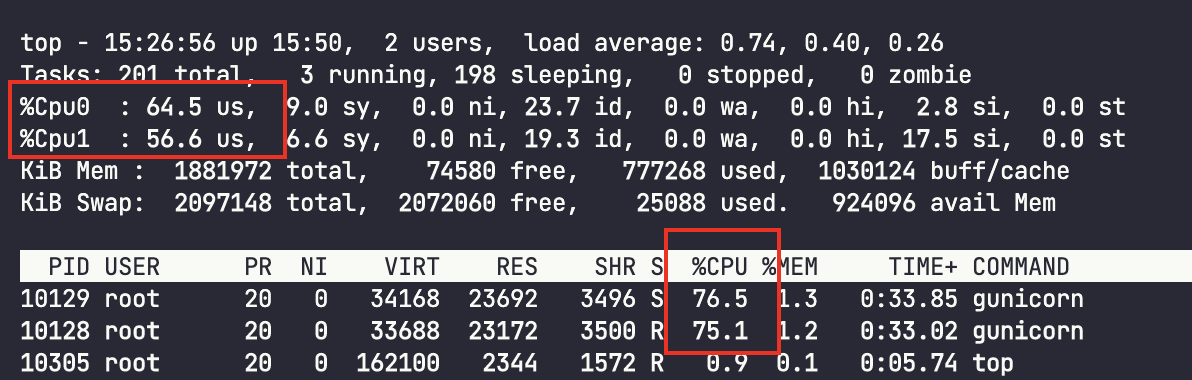Click the COMMAND column header

pyautogui.click(x=1020, y=267)
